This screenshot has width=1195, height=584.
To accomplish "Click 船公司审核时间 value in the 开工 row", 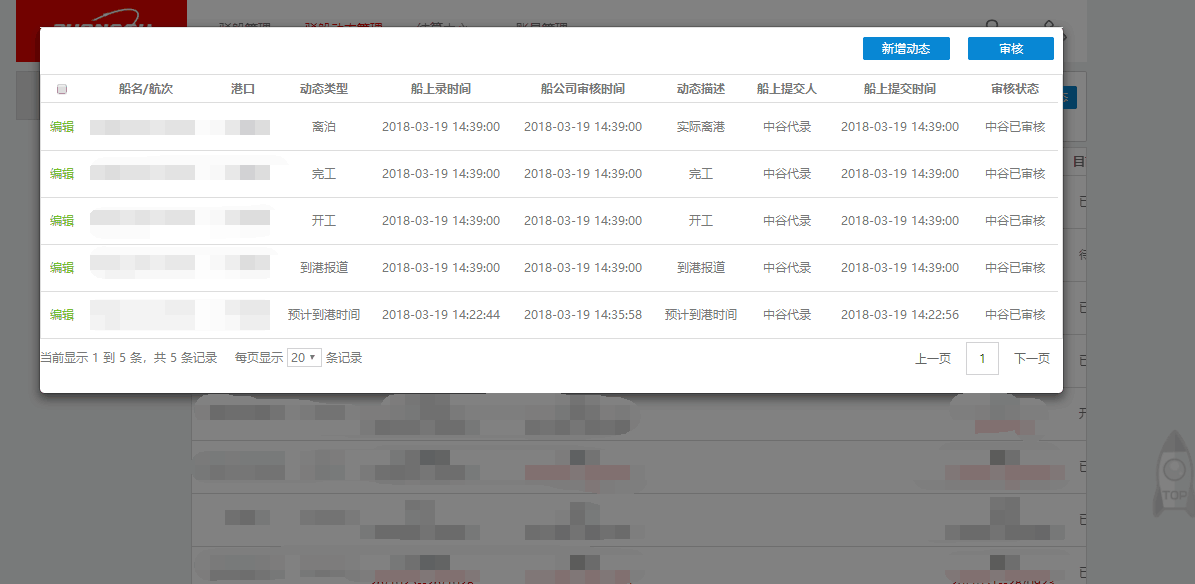I will (583, 220).
